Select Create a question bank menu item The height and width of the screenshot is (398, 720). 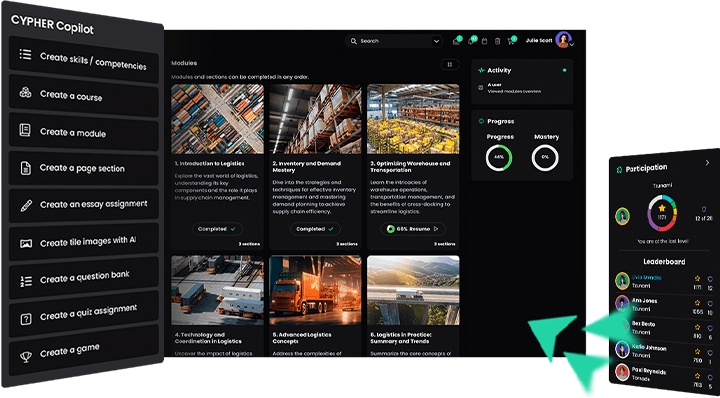[84, 278]
